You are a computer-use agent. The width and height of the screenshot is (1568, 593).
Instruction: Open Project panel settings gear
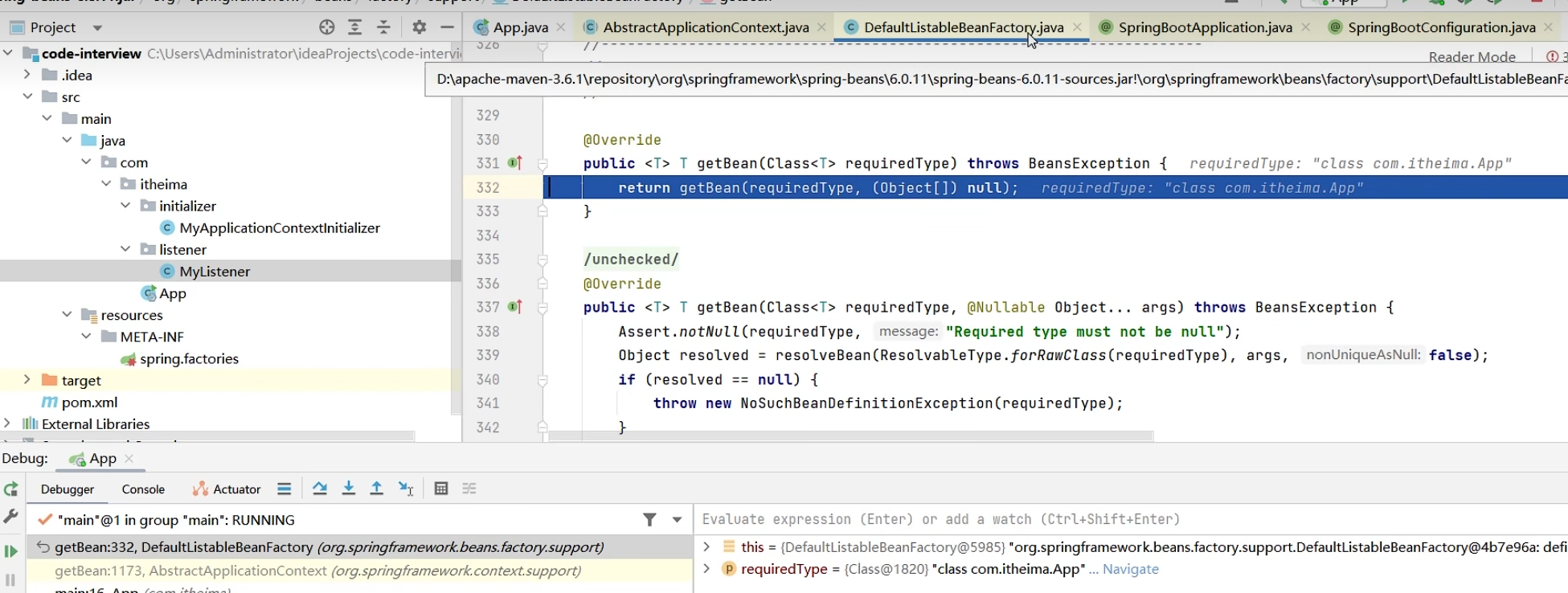[419, 27]
